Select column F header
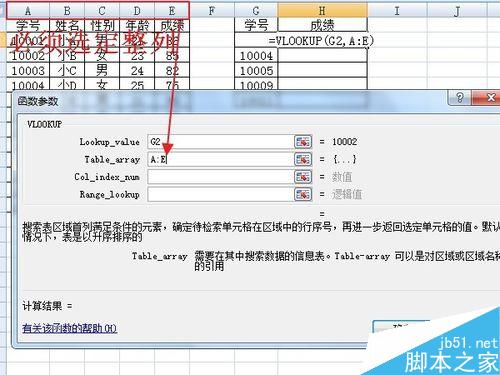This screenshot has width=500, height=375. [212, 11]
